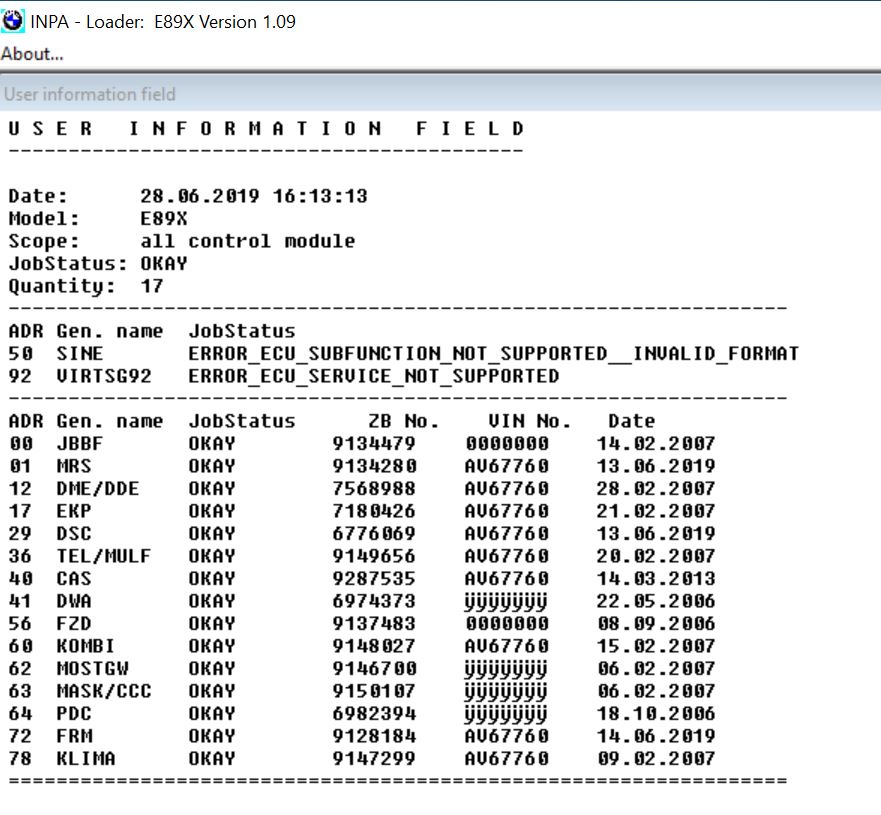Click the date 13.06.2019 in MRS row

click(x=656, y=466)
